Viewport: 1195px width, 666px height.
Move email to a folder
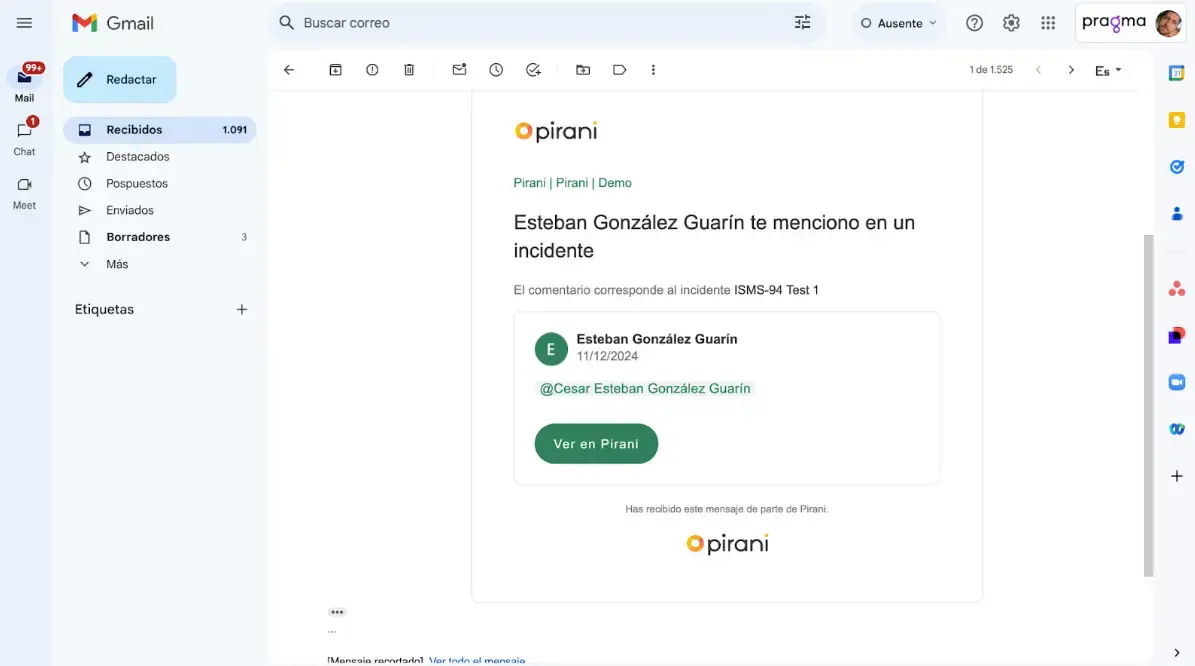pos(583,70)
